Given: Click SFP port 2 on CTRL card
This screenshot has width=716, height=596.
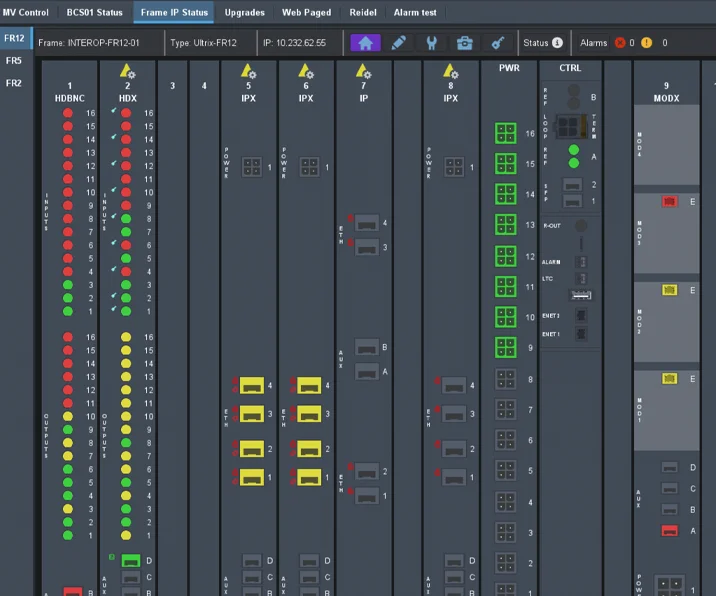Looking at the screenshot, I should tap(573, 185).
